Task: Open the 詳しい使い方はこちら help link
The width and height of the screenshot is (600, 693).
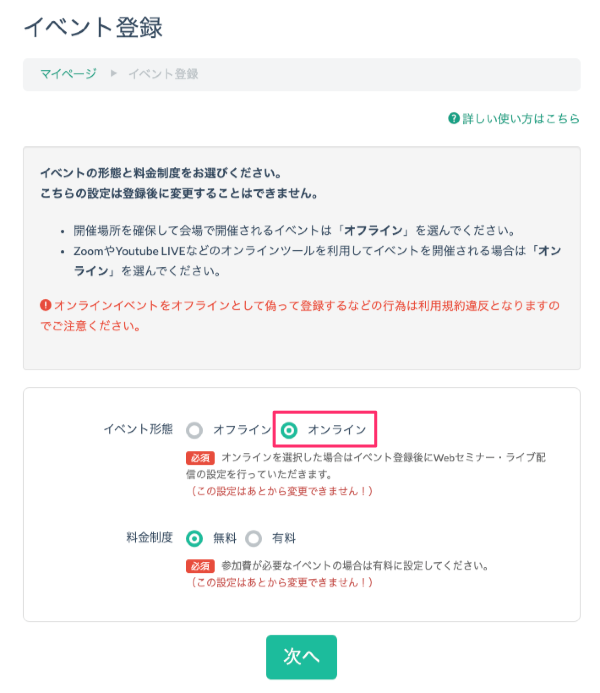Action: pyautogui.click(x=521, y=118)
